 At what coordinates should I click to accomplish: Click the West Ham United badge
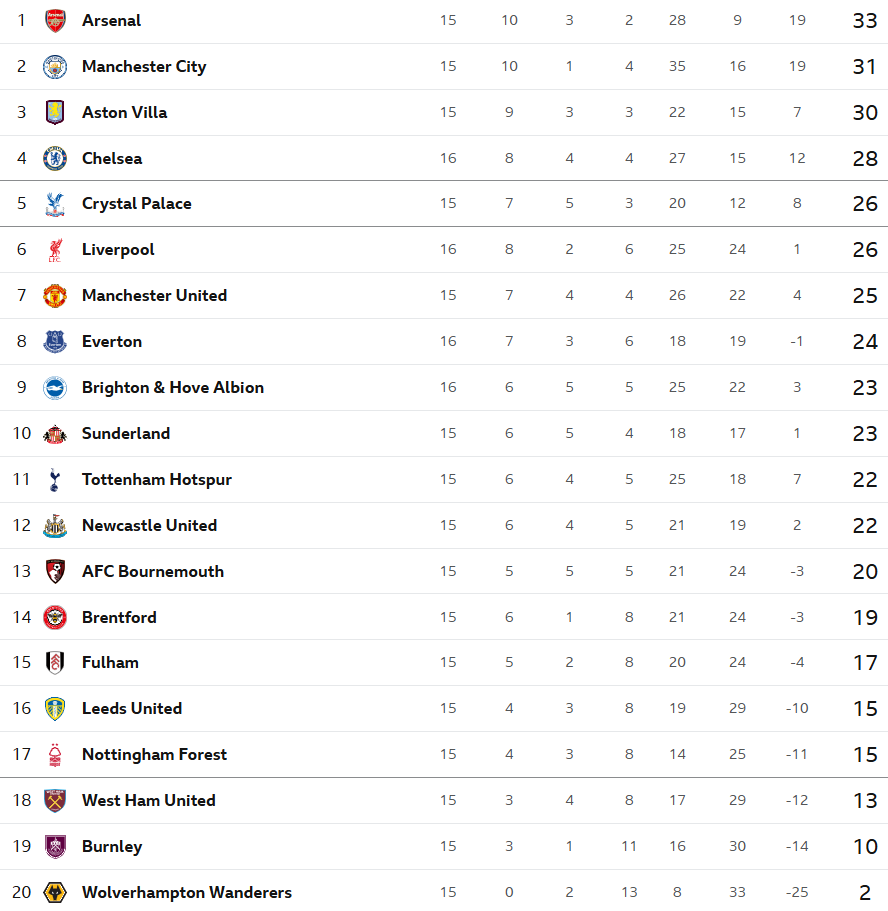tap(55, 801)
